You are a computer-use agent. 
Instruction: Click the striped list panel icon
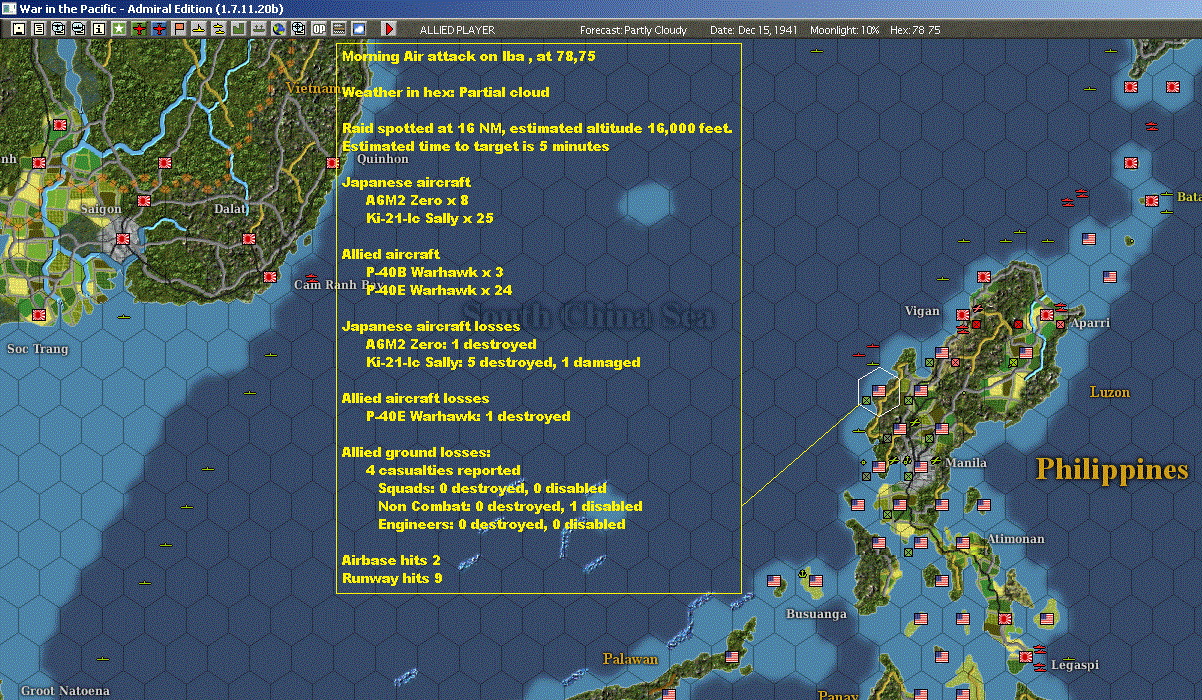pyautogui.click(x=338, y=29)
